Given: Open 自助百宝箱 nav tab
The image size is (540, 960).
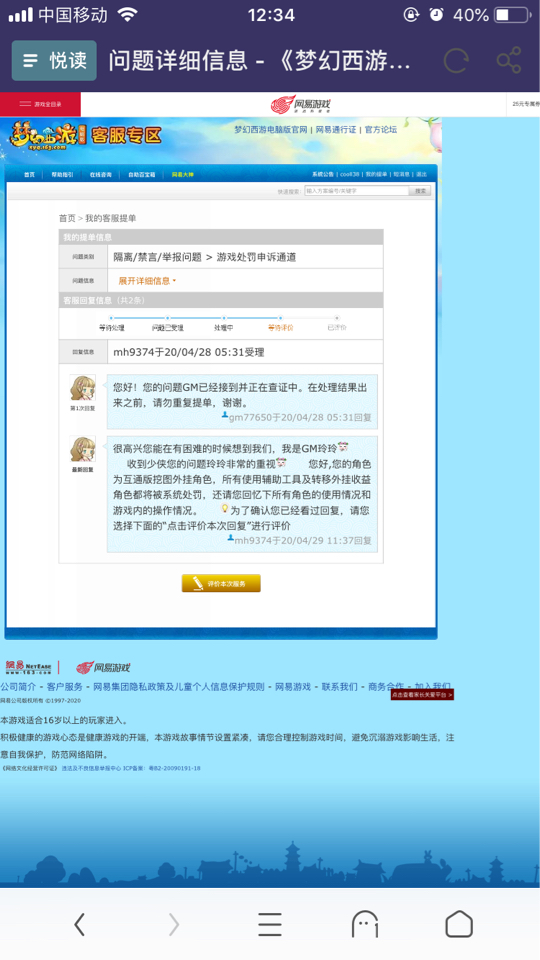Looking at the screenshot, I should (x=141, y=174).
